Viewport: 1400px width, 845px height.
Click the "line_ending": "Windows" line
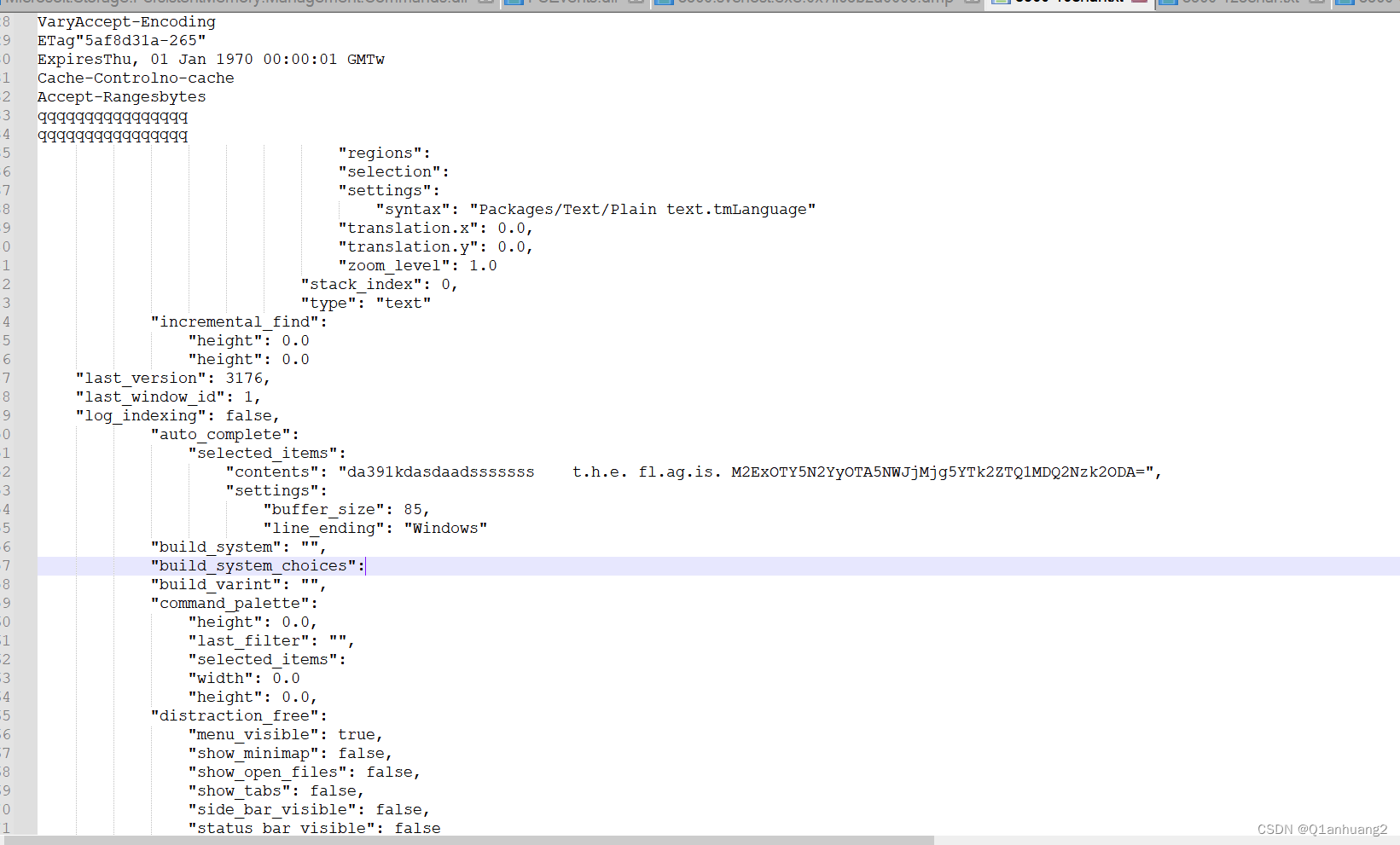[x=375, y=529]
